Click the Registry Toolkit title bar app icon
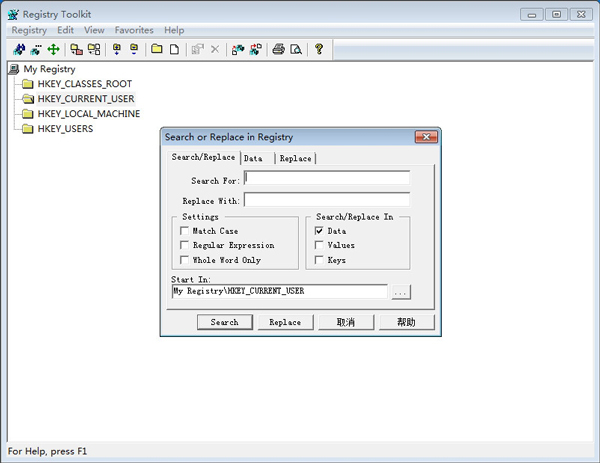The width and height of the screenshot is (600, 463). coord(13,15)
